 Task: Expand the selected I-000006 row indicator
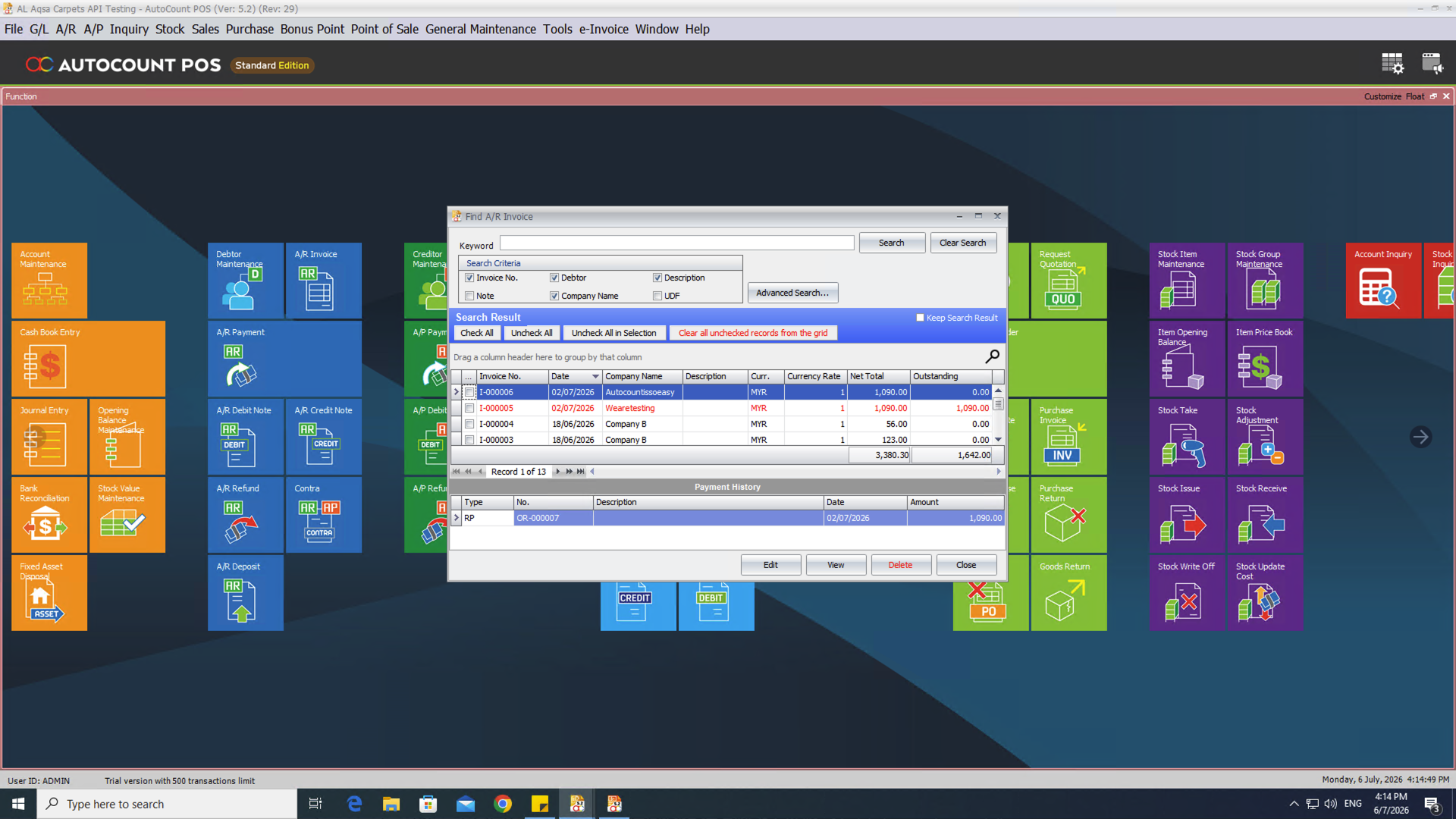pos(457,392)
